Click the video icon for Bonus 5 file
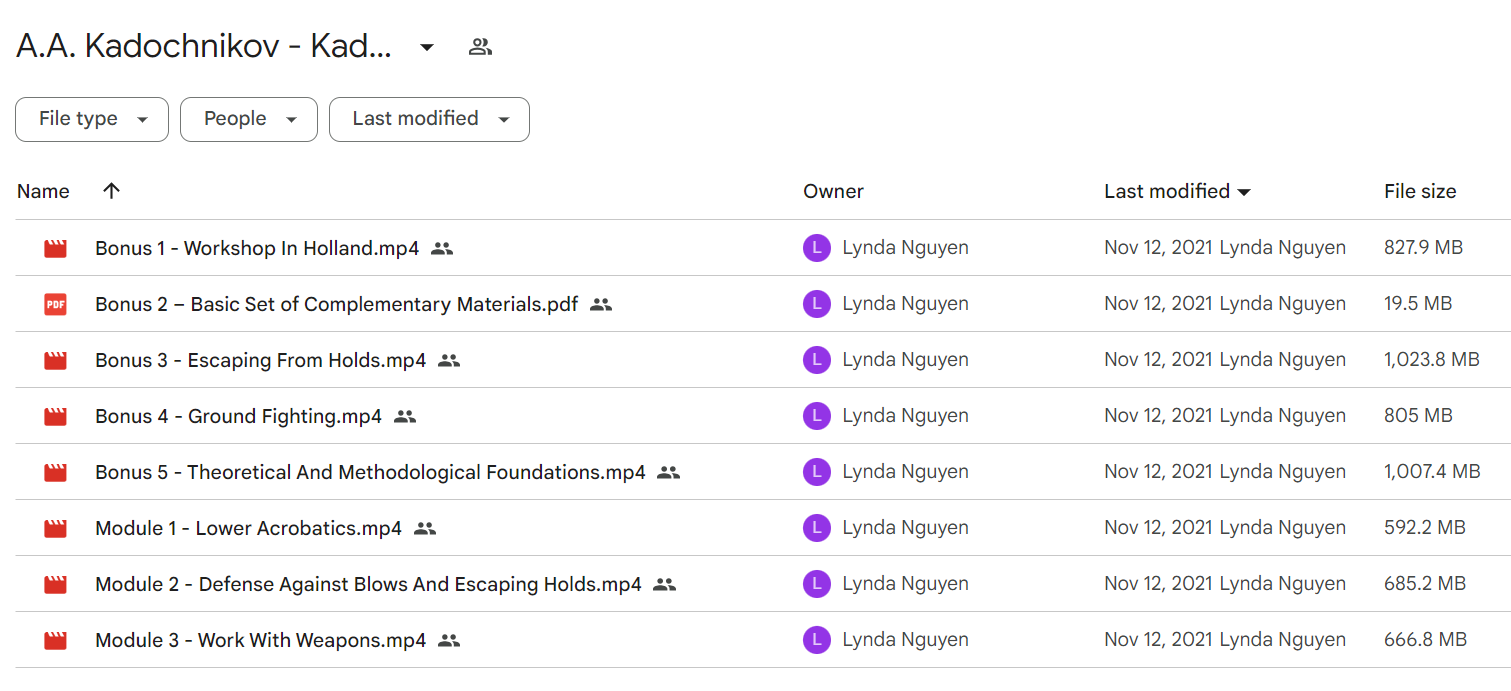 tap(55, 473)
